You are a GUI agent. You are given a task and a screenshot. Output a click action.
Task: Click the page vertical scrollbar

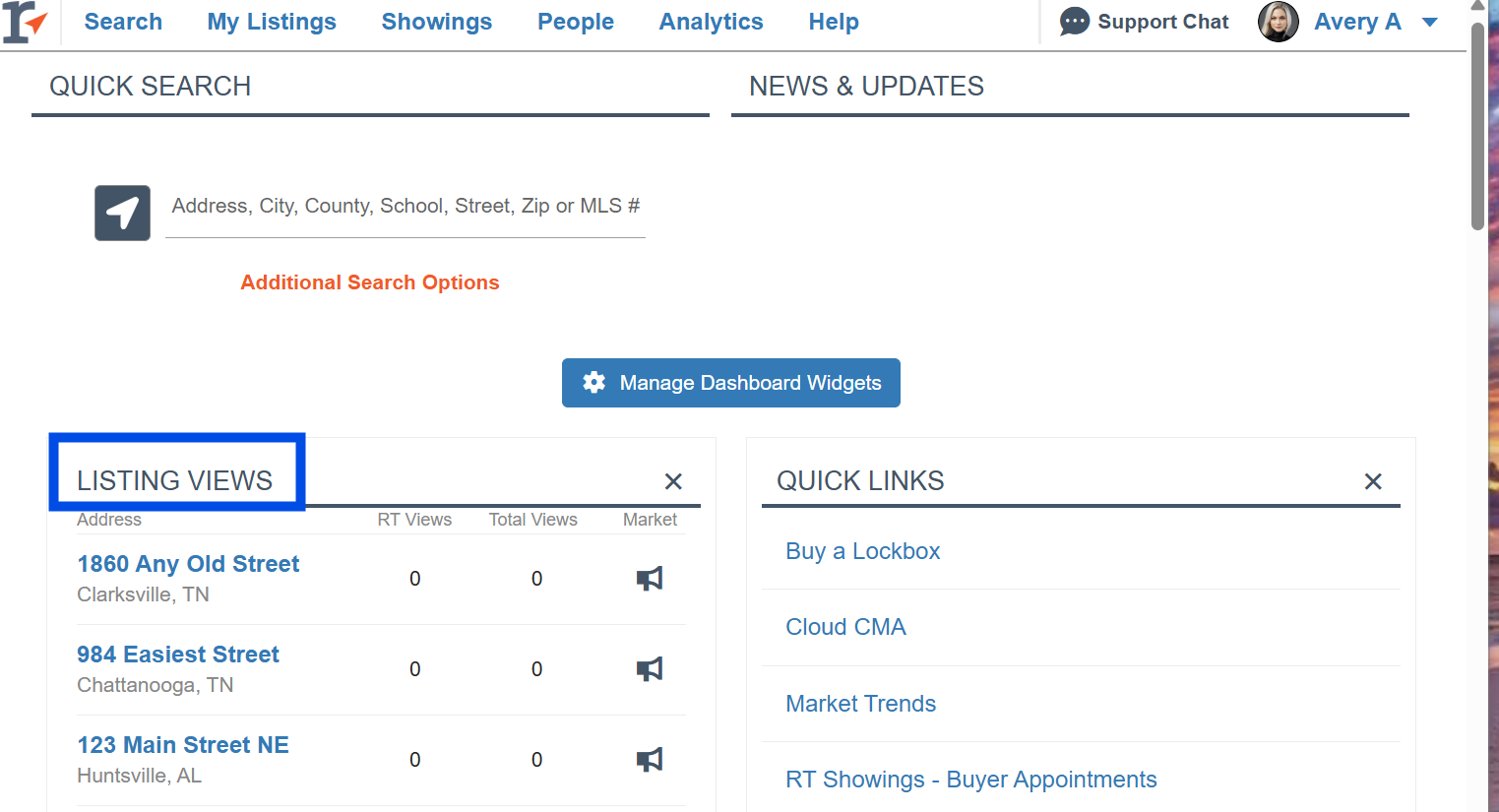1477,128
